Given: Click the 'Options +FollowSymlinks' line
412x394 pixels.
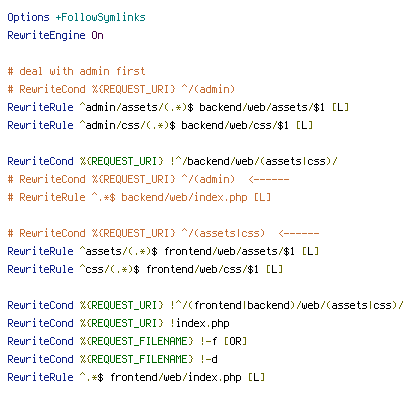Looking at the screenshot, I should tap(76, 17).
